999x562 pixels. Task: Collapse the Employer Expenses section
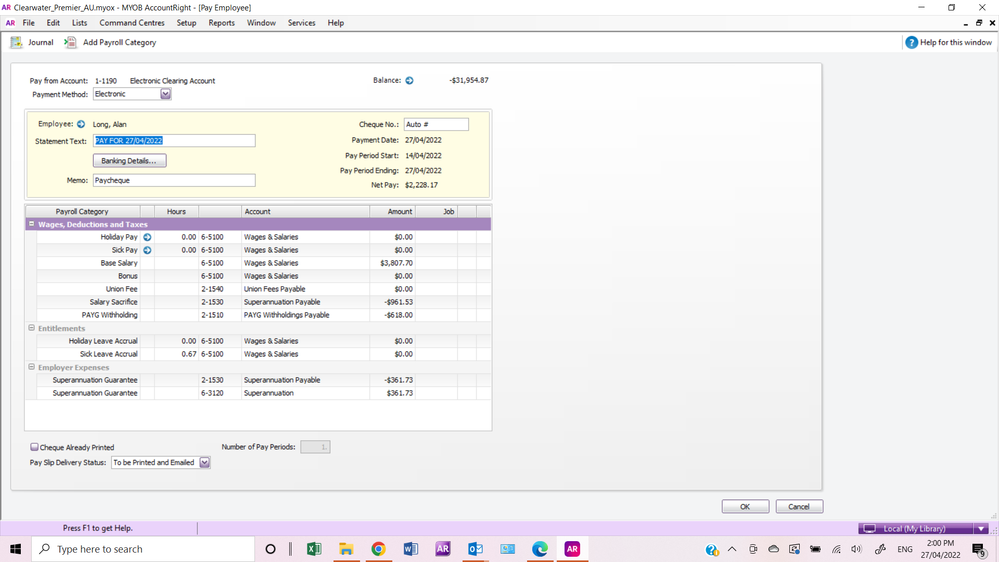point(32,367)
